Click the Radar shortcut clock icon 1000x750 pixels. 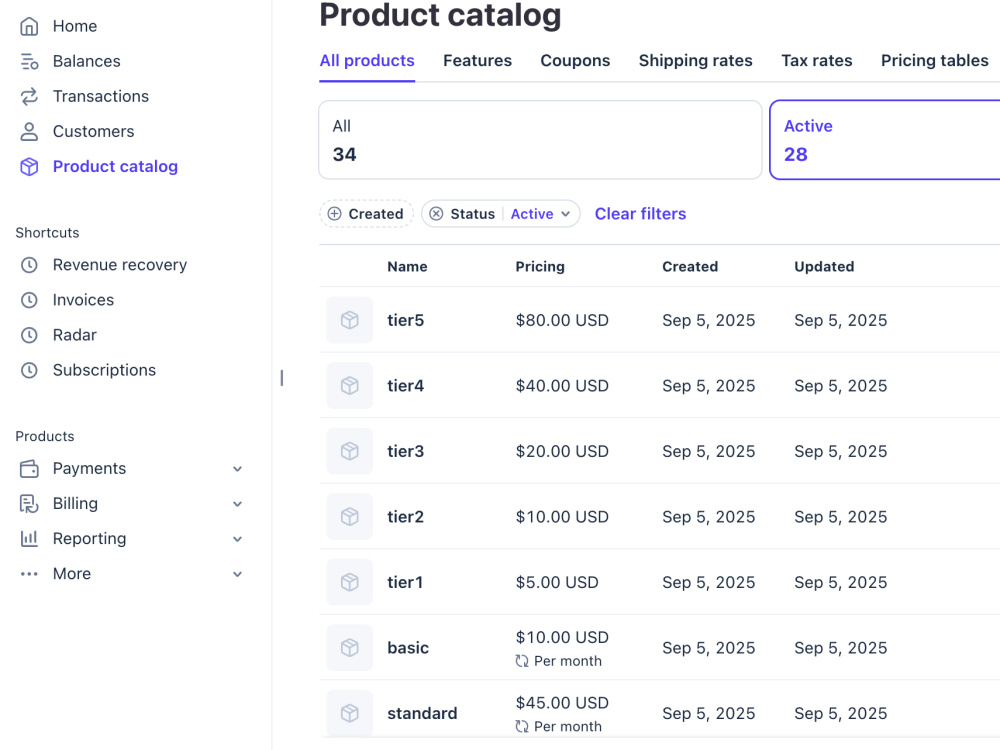(29, 335)
